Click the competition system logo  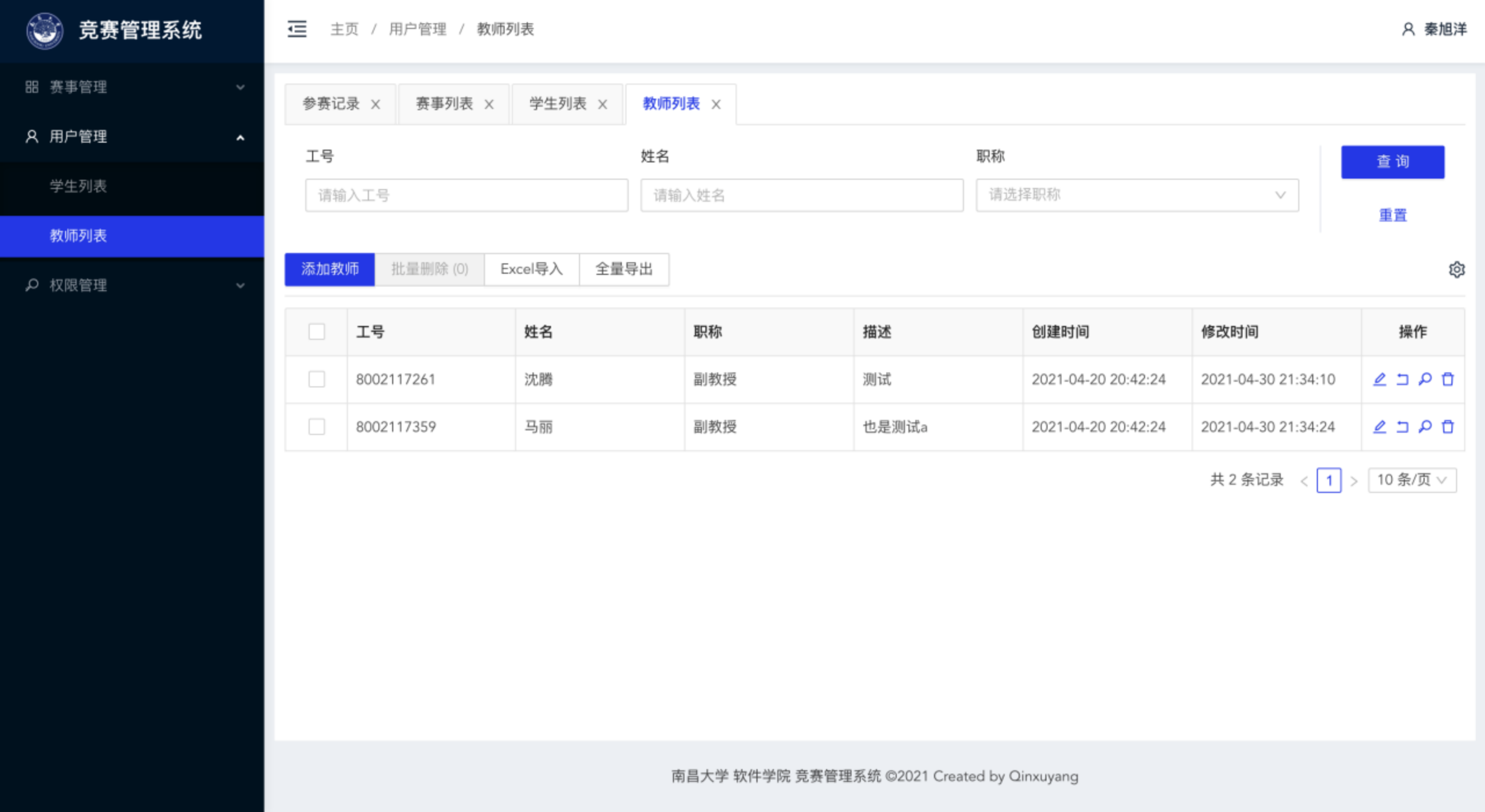(45, 30)
